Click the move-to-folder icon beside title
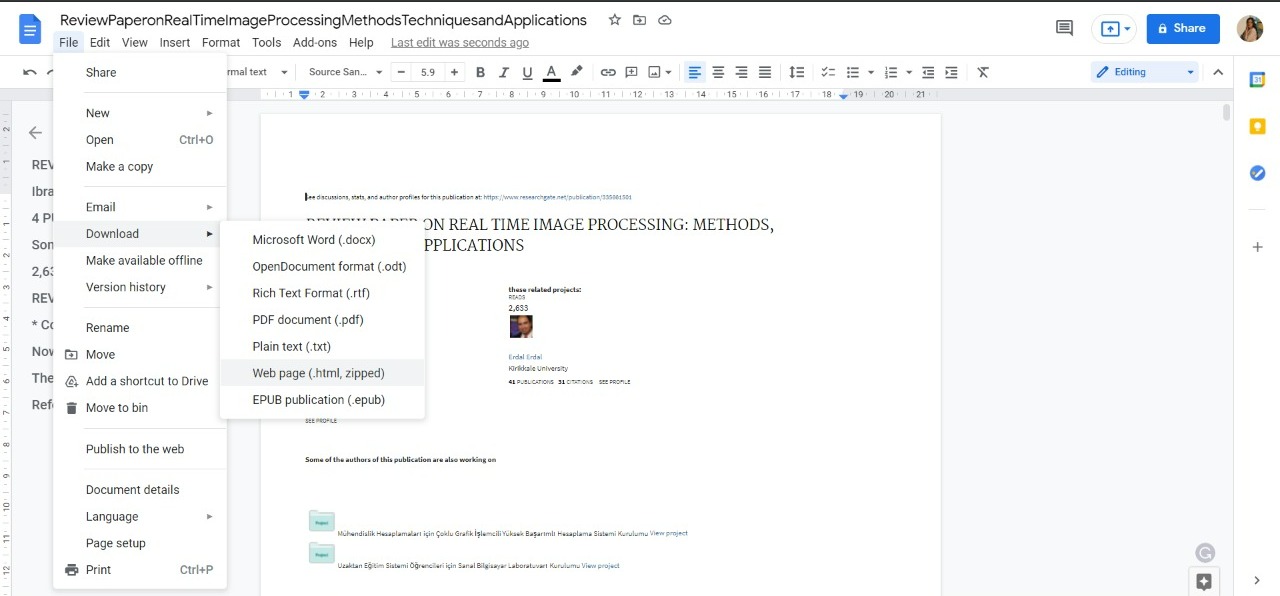This screenshot has width=1280, height=596. coord(640,20)
